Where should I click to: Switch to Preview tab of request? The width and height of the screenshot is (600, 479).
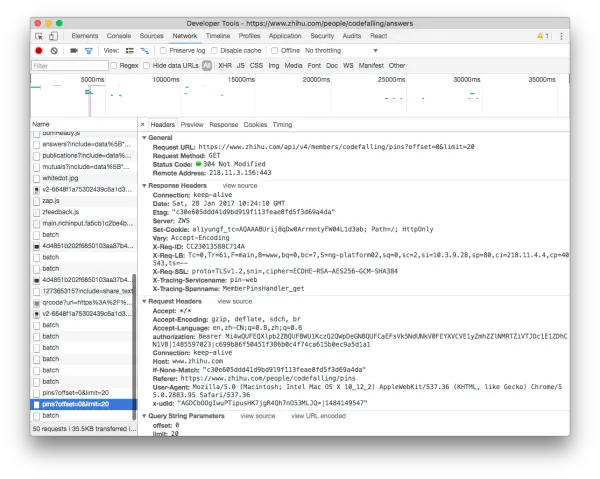click(x=192, y=125)
